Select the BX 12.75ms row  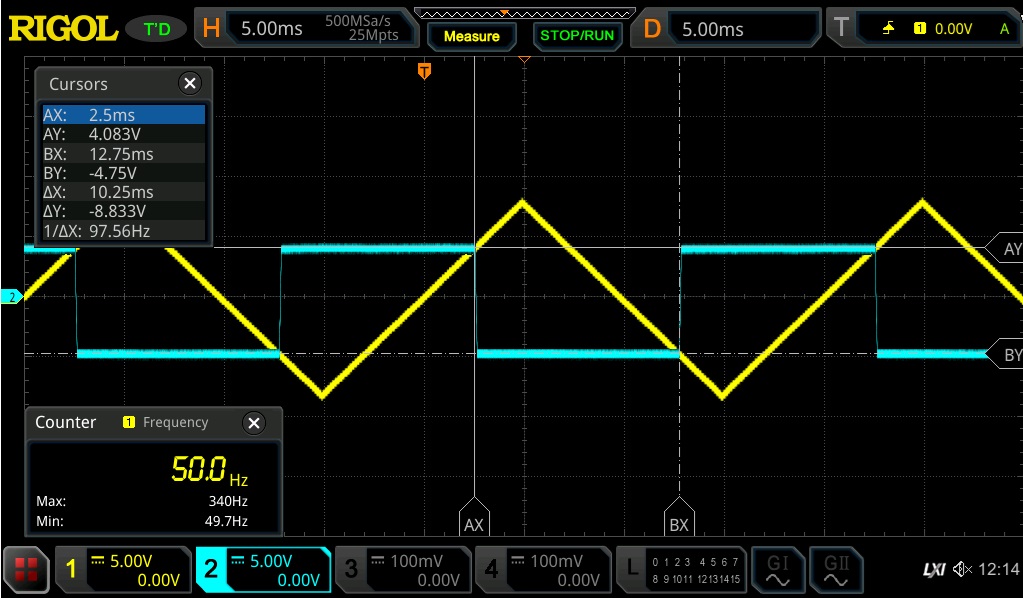click(x=124, y=154)
